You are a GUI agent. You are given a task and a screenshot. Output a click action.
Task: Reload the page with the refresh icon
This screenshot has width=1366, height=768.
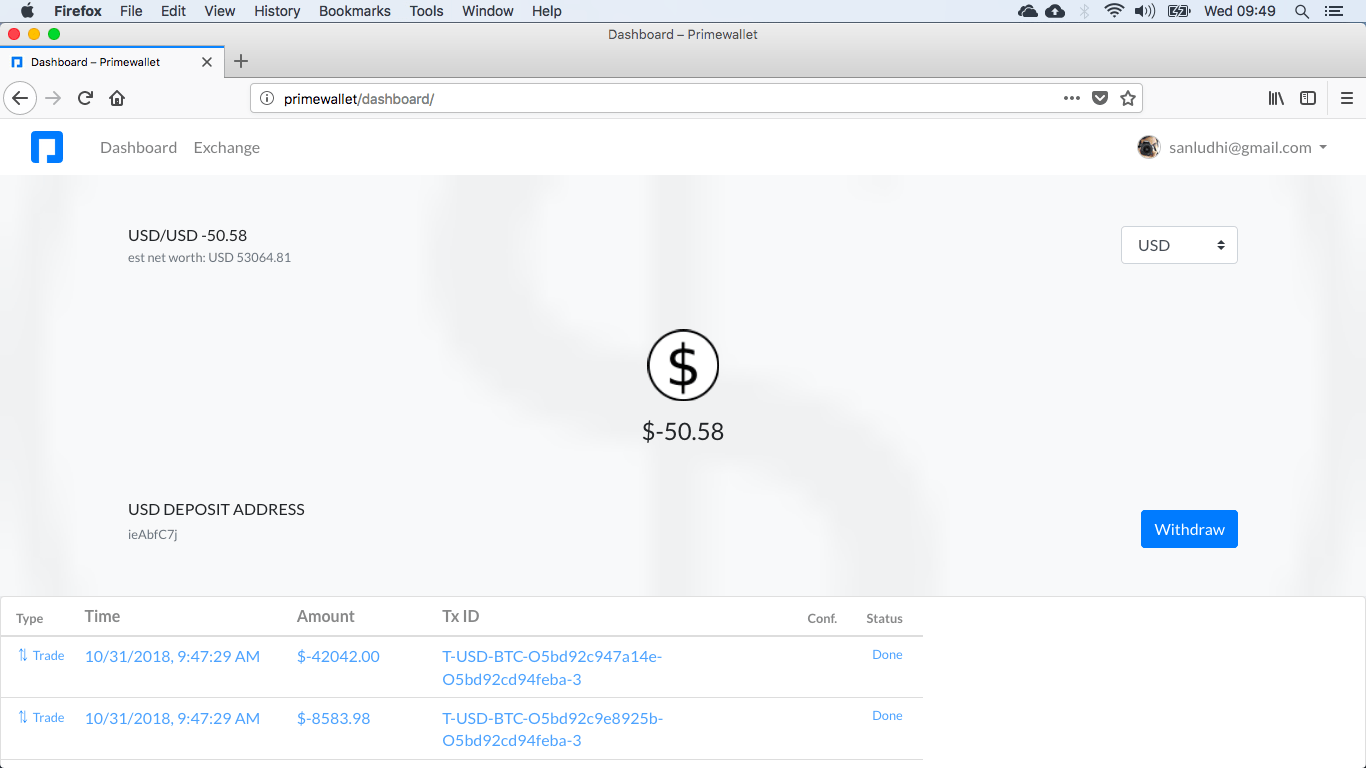click(x=85, y=98)
